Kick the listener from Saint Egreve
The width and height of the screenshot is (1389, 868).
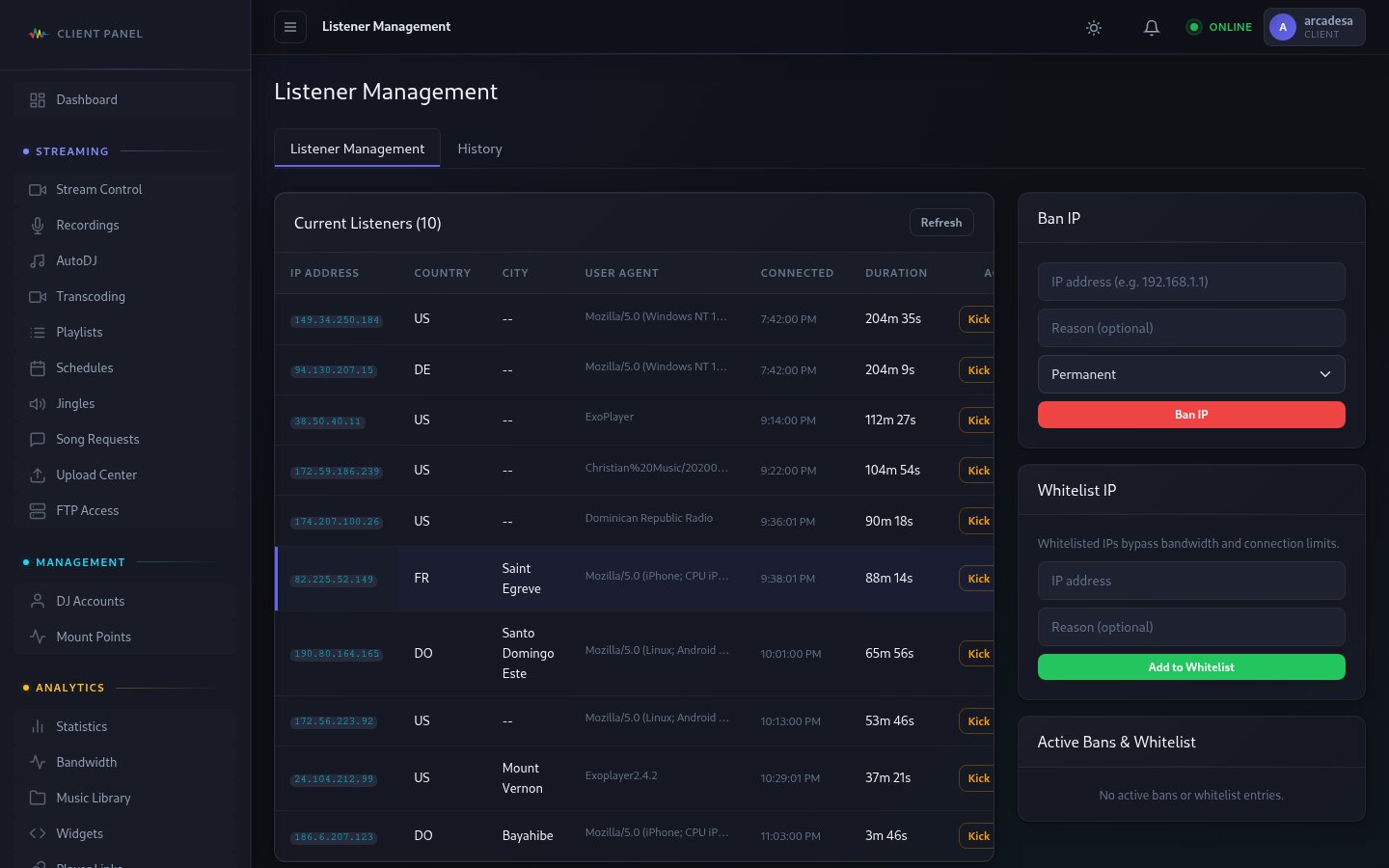(977, 579)
